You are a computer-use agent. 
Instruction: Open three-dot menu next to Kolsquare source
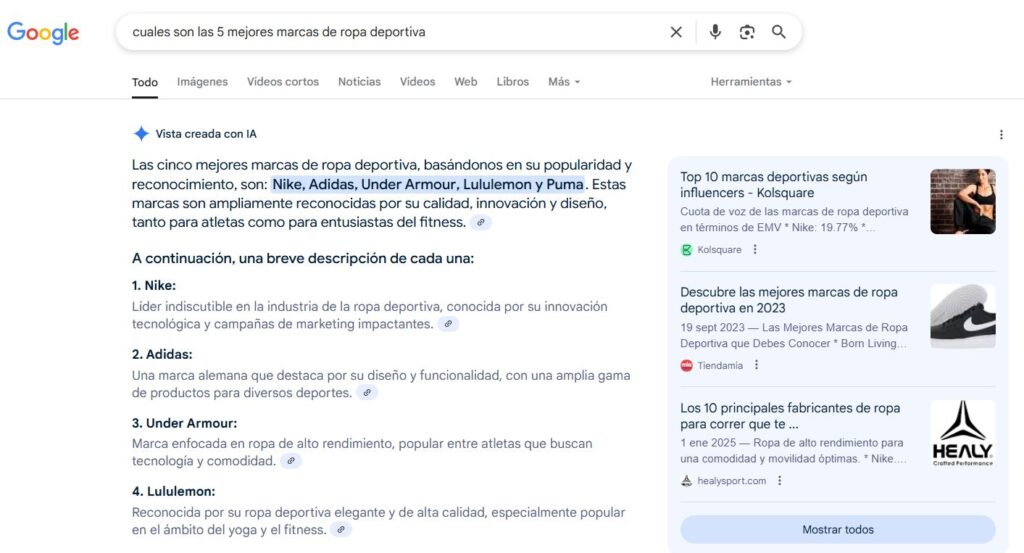pyautogui.click(x=755, y=249)
